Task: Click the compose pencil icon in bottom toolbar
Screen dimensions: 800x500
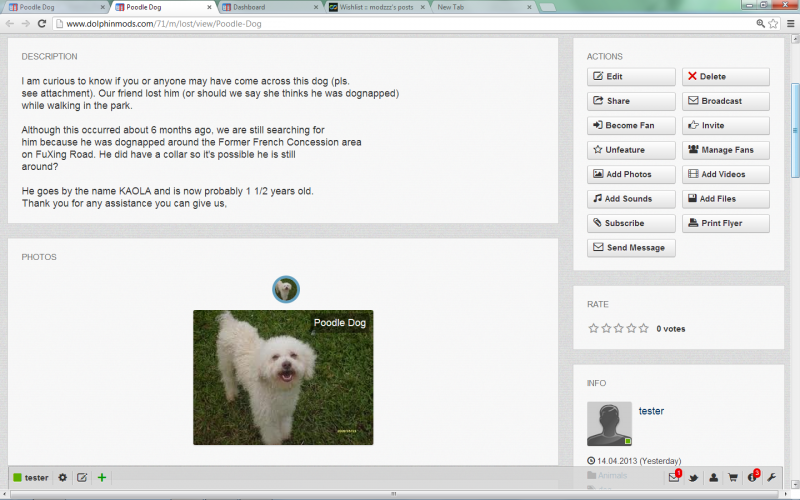Action: (x=82, y=478)
